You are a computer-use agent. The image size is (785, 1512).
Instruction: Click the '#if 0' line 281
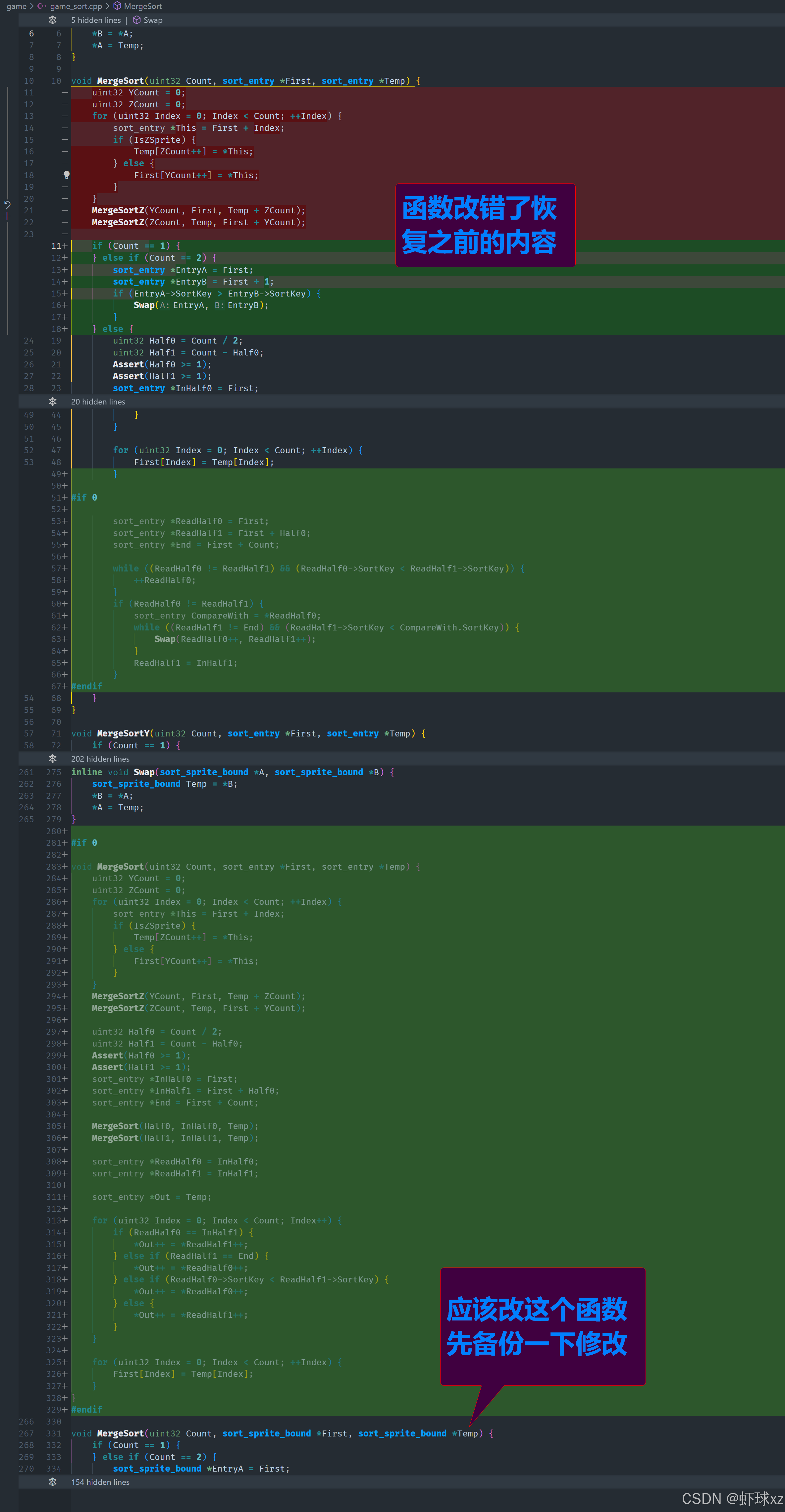[x=84, y=843]
